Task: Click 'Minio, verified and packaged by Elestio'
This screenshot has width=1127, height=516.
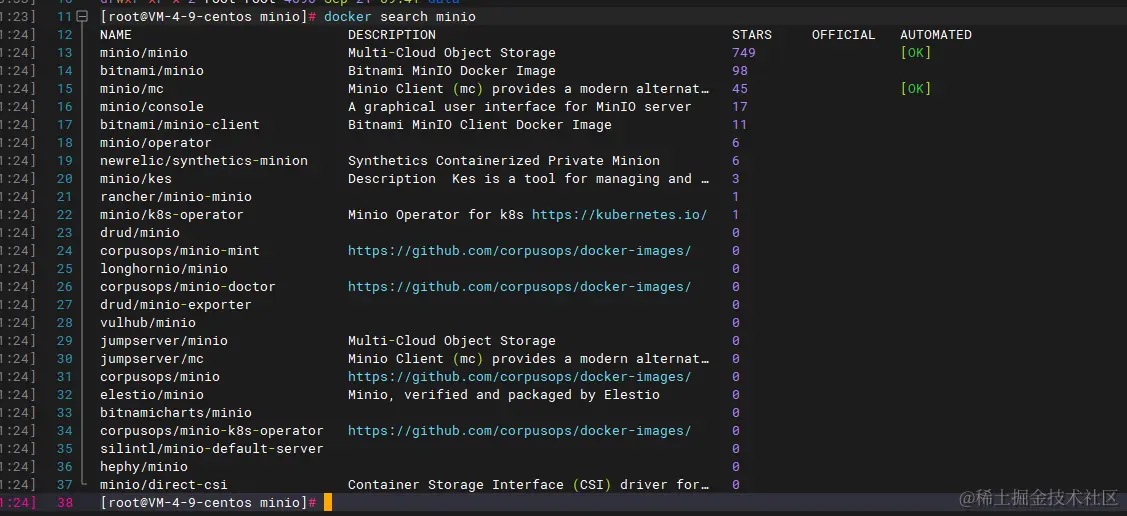Action: pyautogui.click(x=504, y=395)
